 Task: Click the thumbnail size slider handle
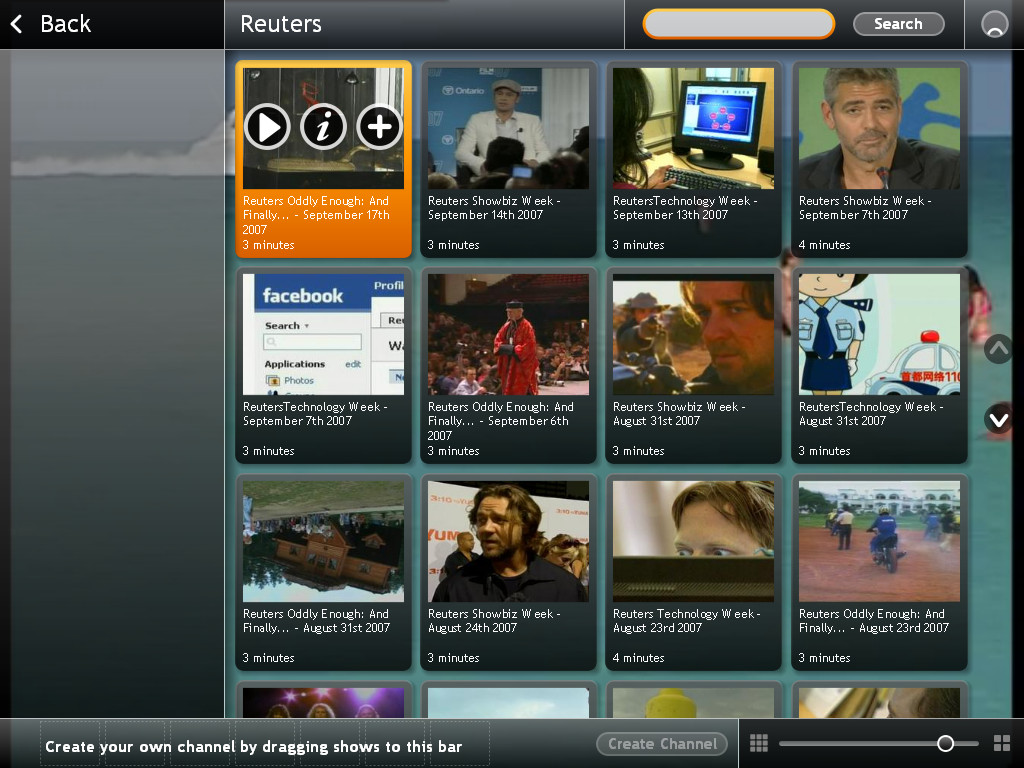945,743
